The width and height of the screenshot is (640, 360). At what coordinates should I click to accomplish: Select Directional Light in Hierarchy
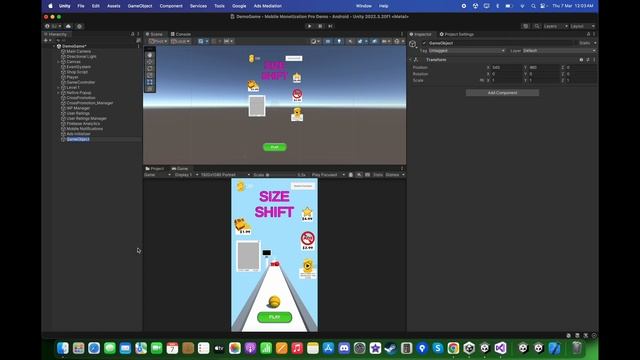pos(81,56)
